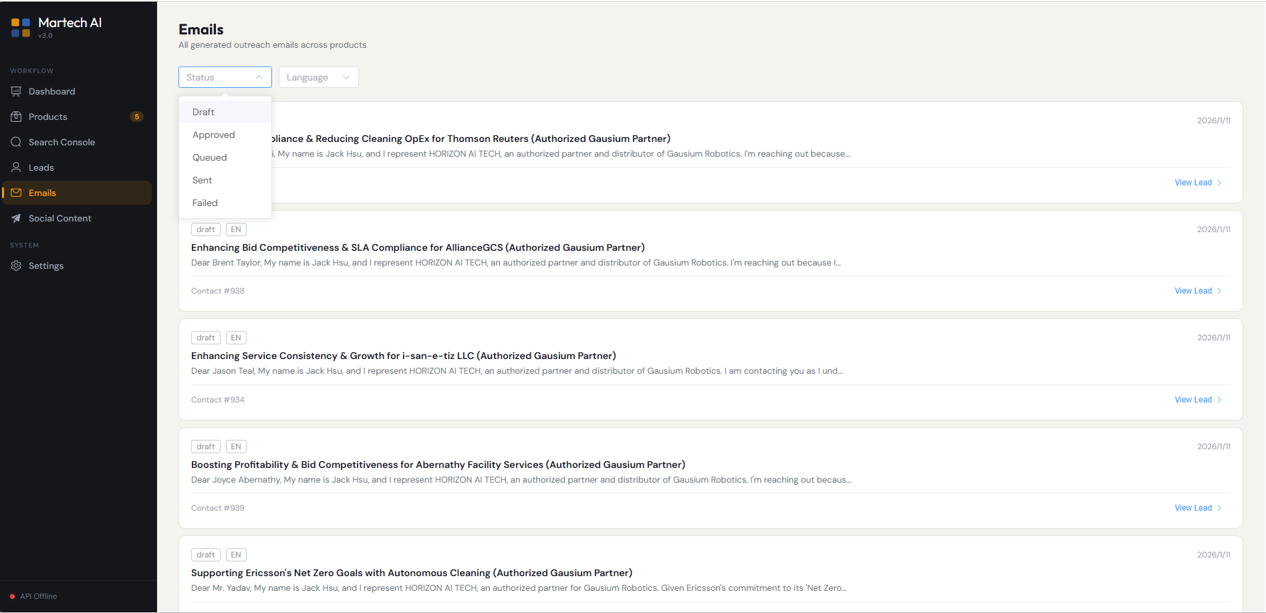The height and width of the screenshot is (613, 1266).
Task: Click the EN tag on i-san-e-tiz email
Action: coord(236,338)
